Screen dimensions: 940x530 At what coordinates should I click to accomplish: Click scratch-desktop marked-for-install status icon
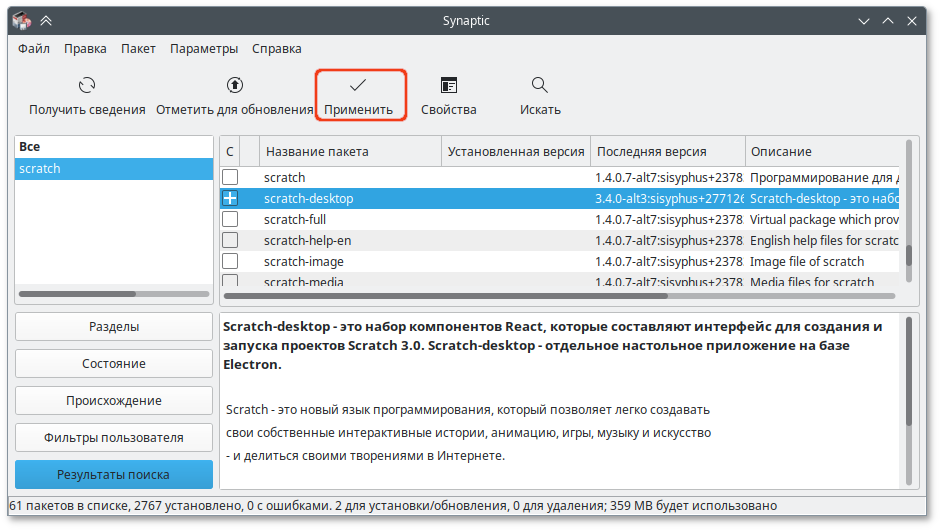pos(230,198)
